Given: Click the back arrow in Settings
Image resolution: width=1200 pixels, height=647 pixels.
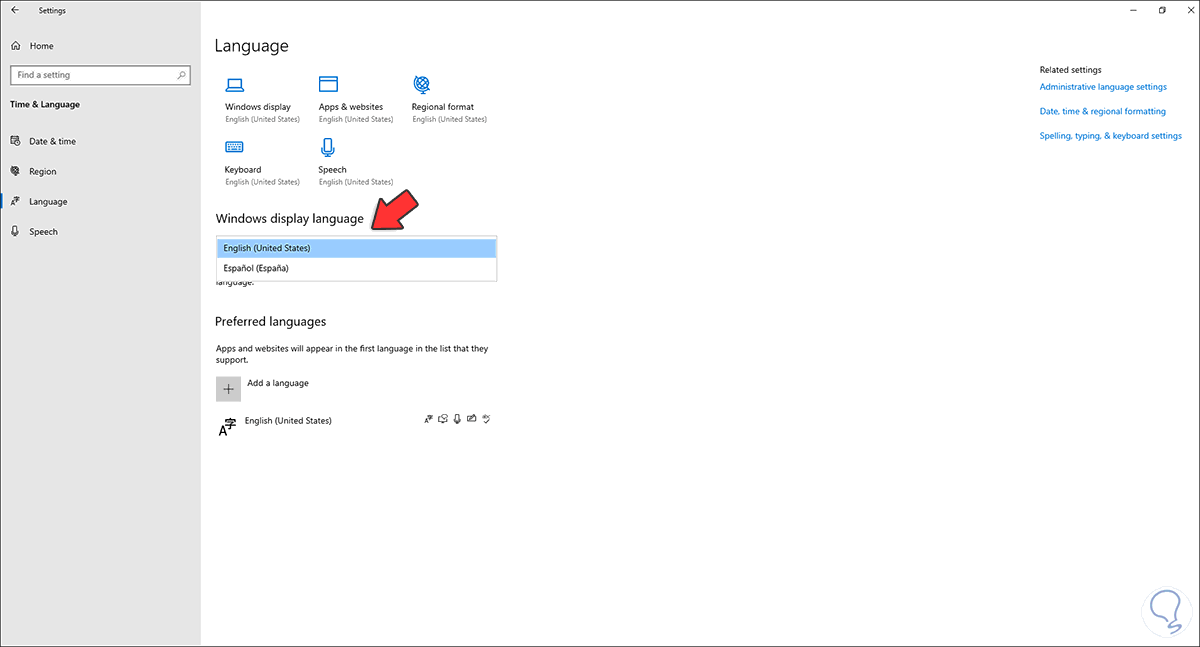Looking at the screenshot, I should pyautogui.click(x=14, y=10).
